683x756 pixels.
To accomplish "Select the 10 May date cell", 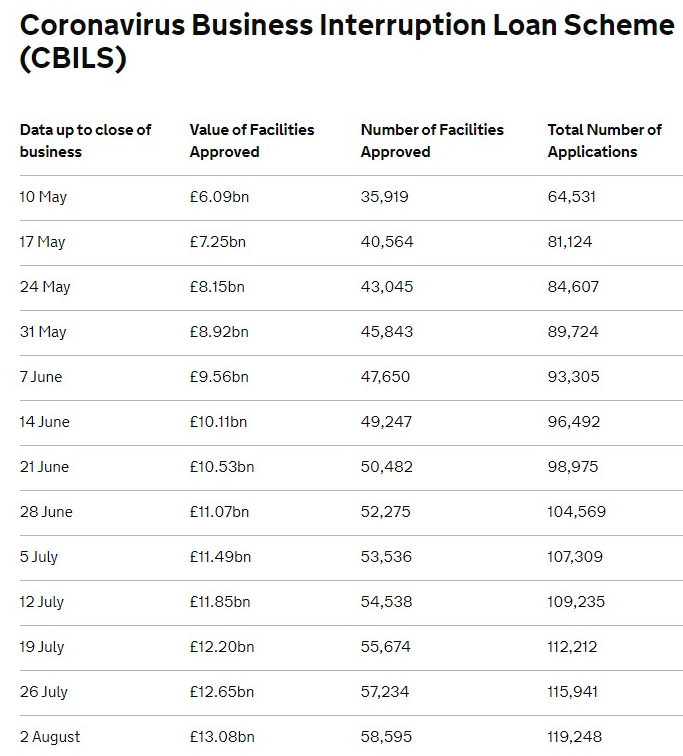I will pos(43,197).
